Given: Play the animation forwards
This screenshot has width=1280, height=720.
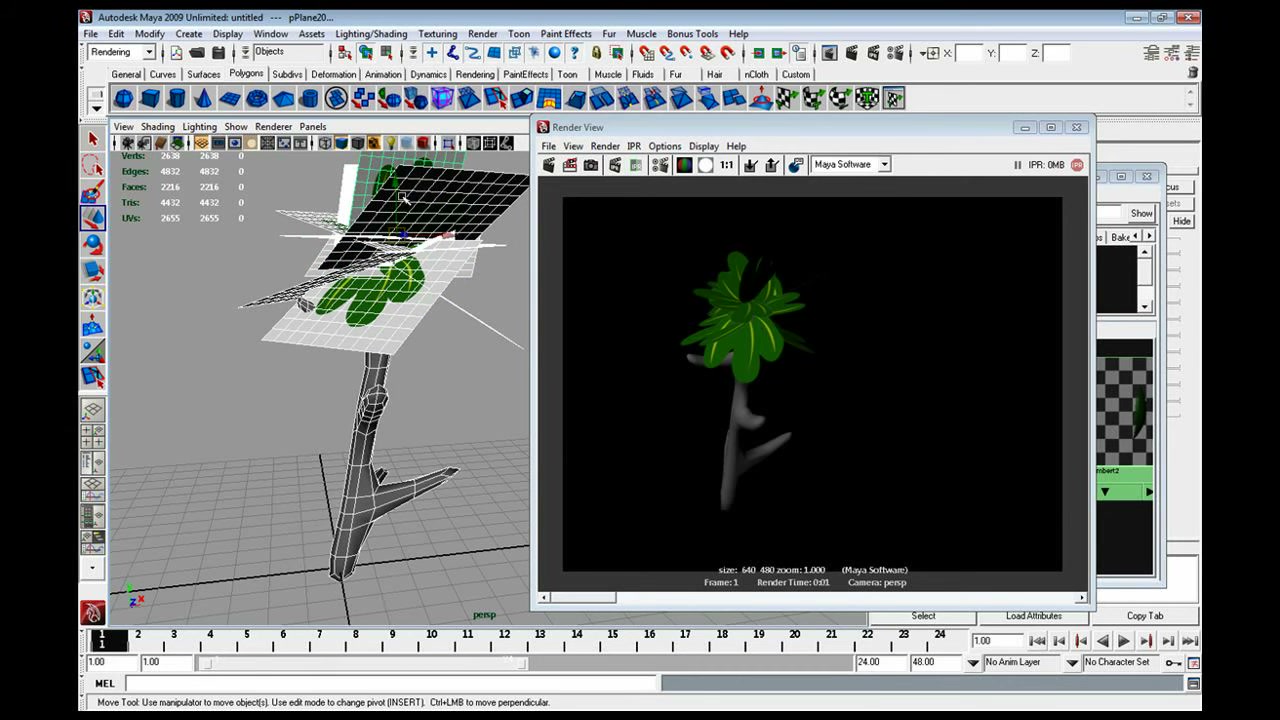Looking at the screenshot, I should [x=1124, y=641].
